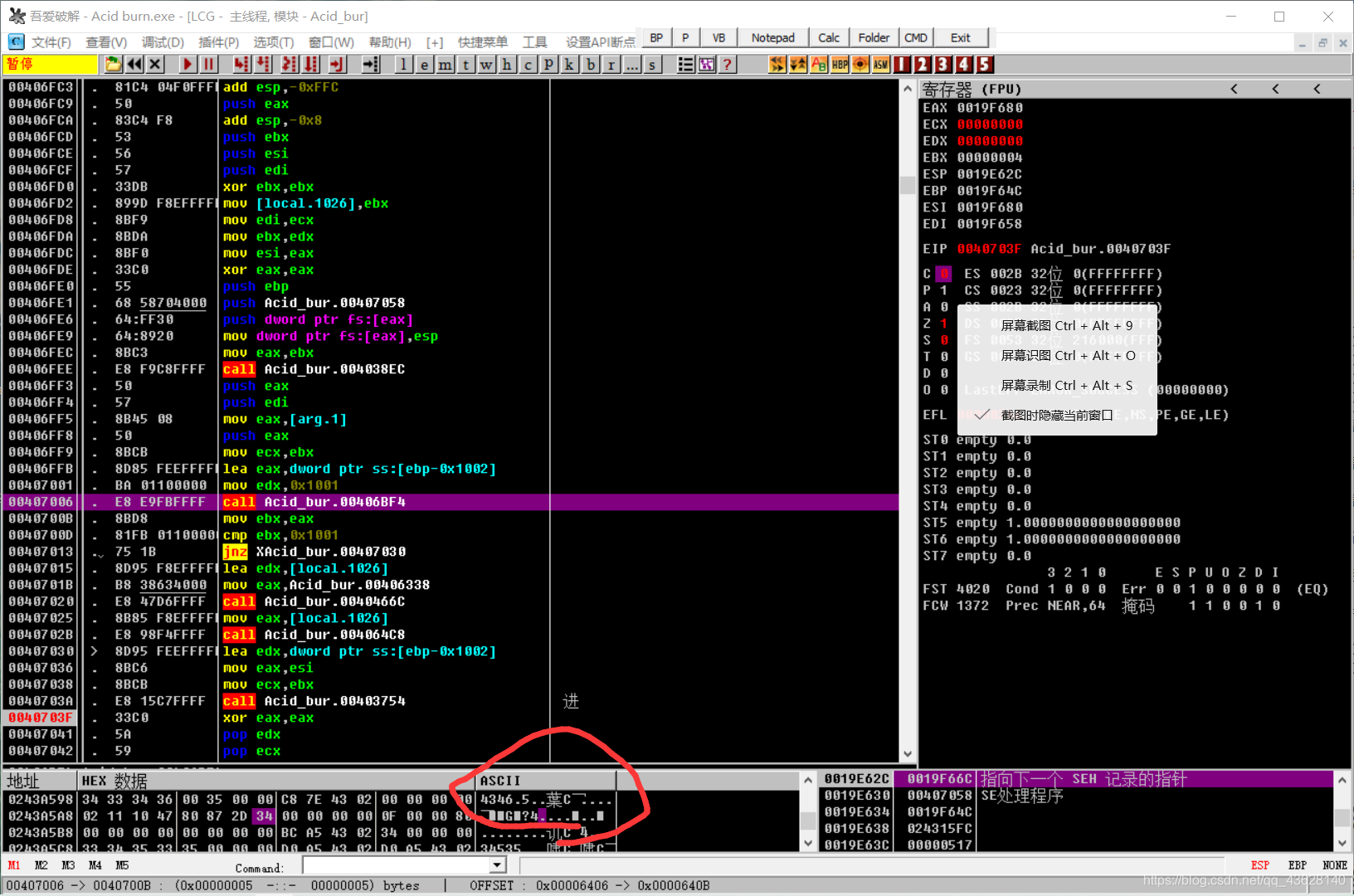Click the Folder button

click(874, 37)
